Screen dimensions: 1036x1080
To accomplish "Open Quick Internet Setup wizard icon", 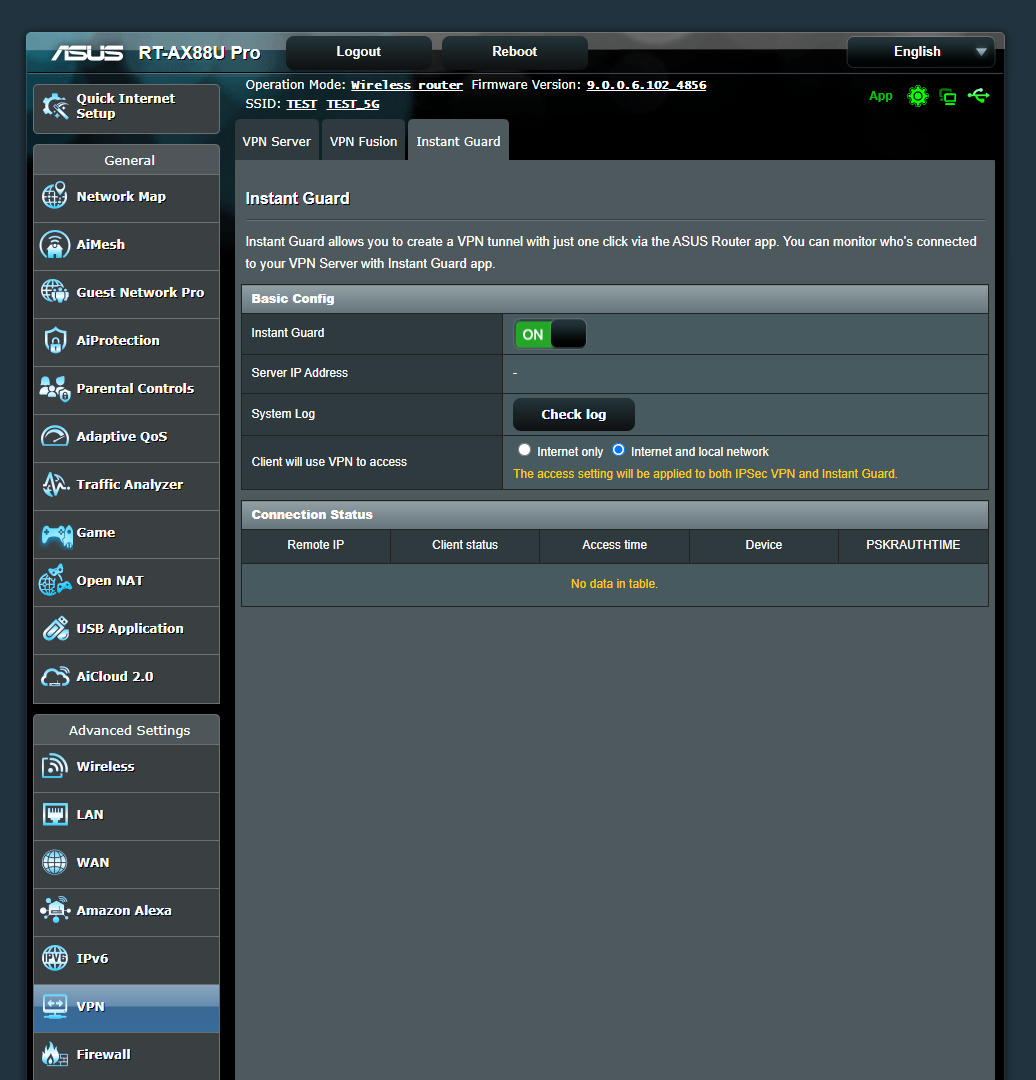I will [55, 107].
